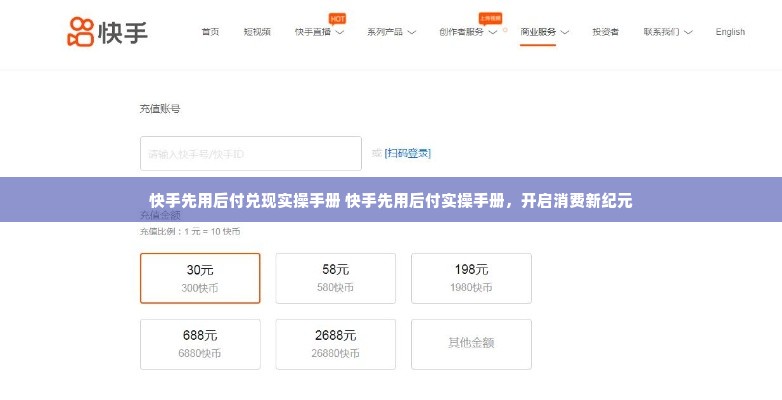782x400 pixels.
Task: Click 充值账号 label text
Action: (160, 109)
